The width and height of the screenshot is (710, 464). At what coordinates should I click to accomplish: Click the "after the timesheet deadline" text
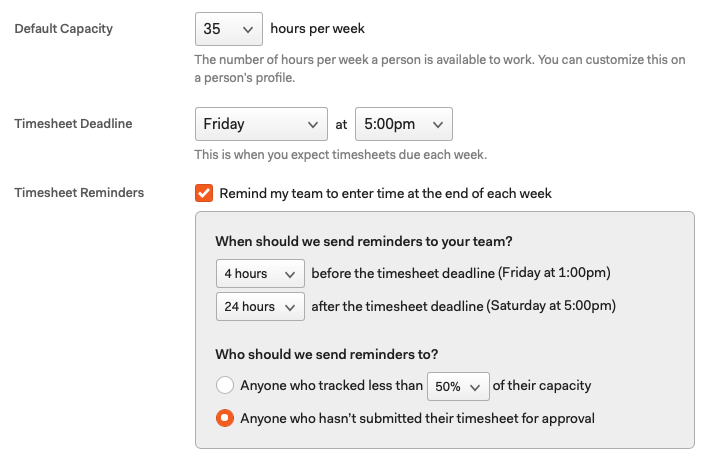pyautogui.click(x=463, y=306)
